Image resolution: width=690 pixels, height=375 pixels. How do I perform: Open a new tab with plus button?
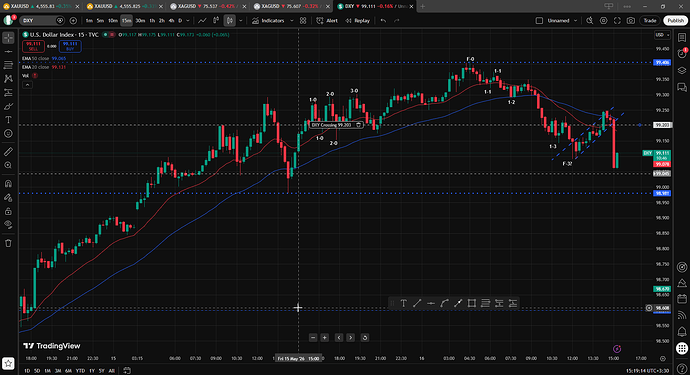click(422, 6)
